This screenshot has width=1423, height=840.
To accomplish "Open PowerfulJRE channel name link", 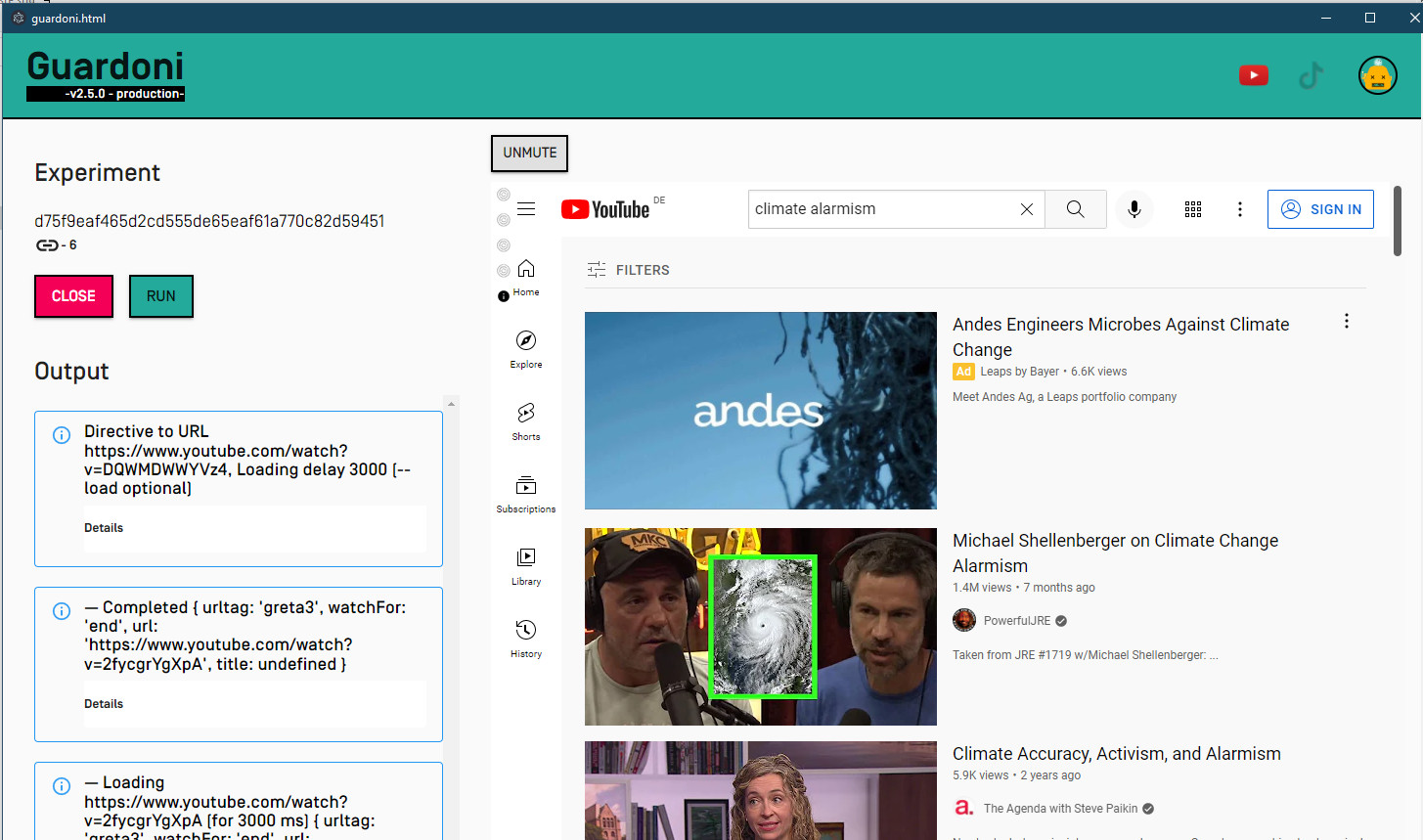I will [x=1017, y=621].
